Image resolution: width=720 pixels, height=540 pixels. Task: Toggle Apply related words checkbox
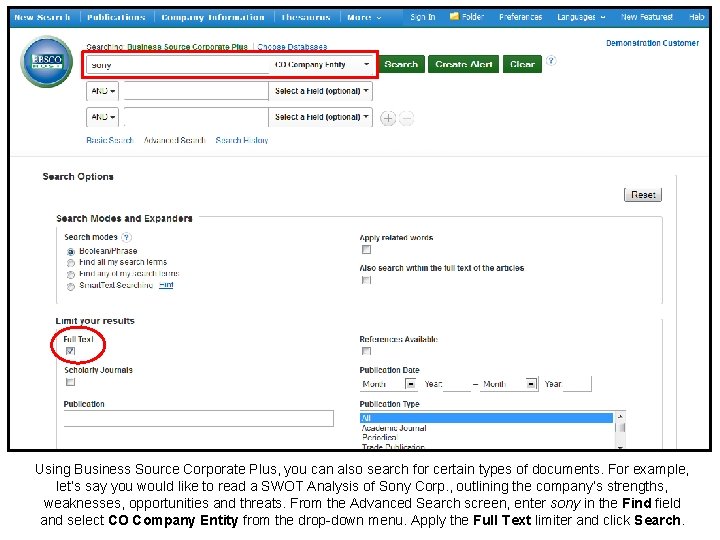(x=366, y=249)
